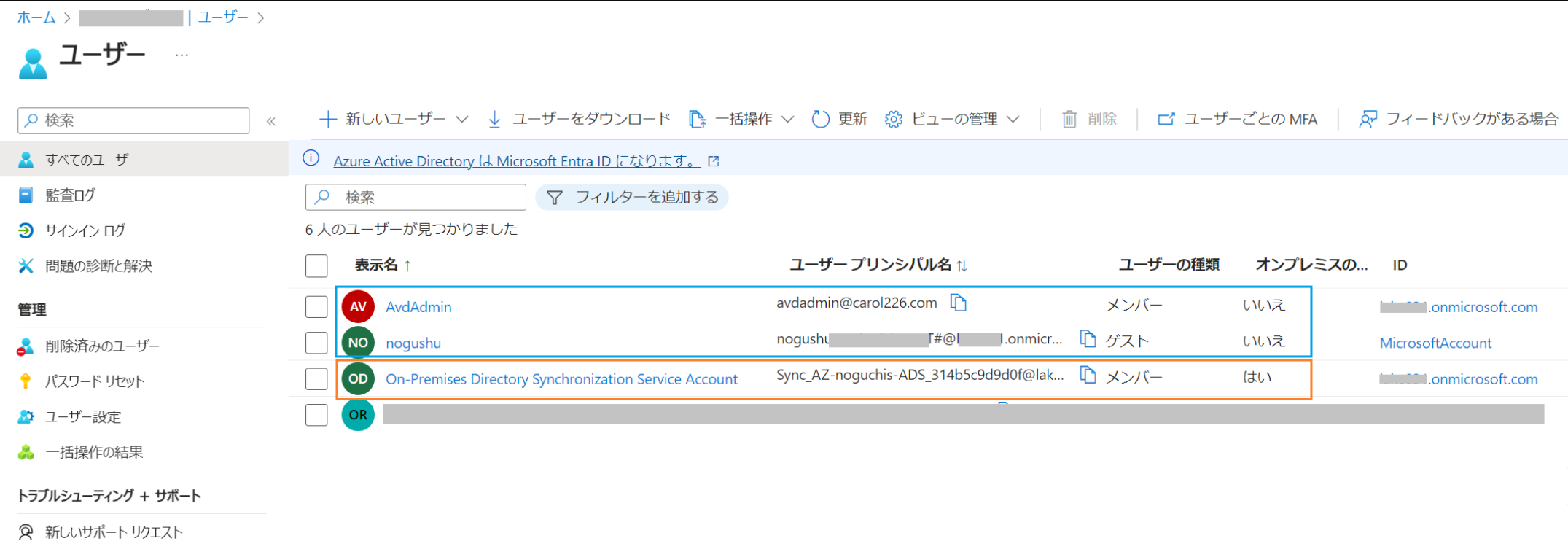Image resolution: width=1568 pixels, height=552 pixels.
Task: Open 削除済みのユーザー in the sidebar
Action: (102, 346)
